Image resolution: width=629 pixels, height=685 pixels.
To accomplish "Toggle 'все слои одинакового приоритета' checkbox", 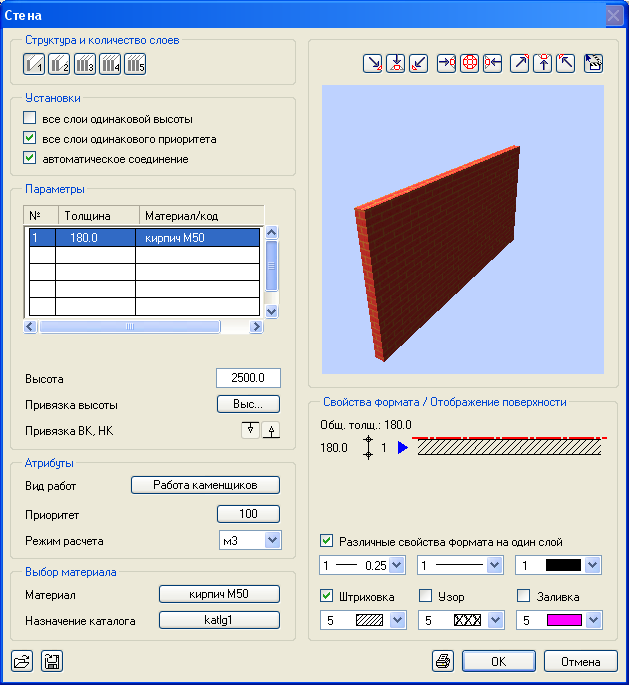I will coord(30,138).
